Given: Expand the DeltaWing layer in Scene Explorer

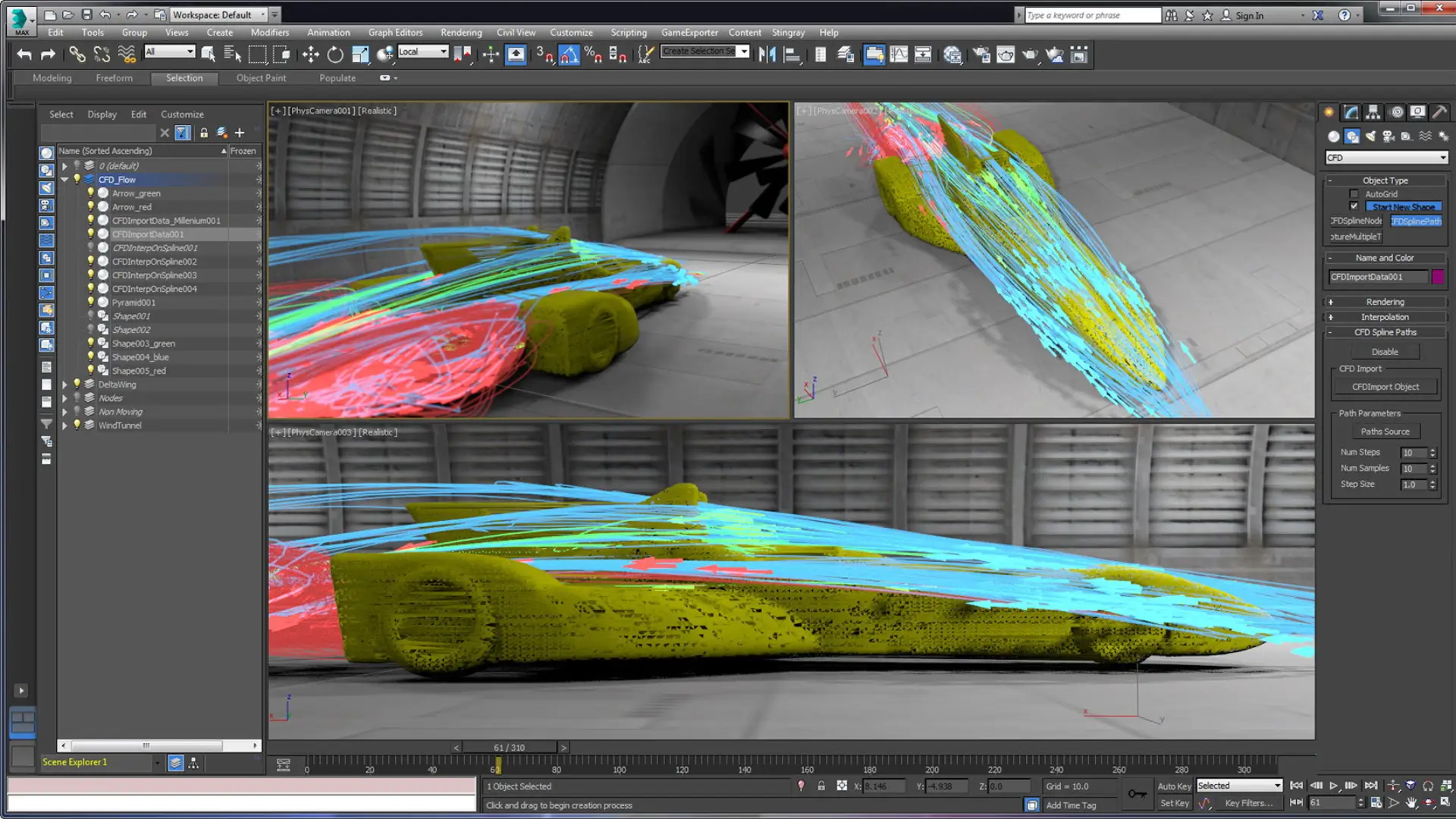Looking at the screenshot, I should point(65,384).
